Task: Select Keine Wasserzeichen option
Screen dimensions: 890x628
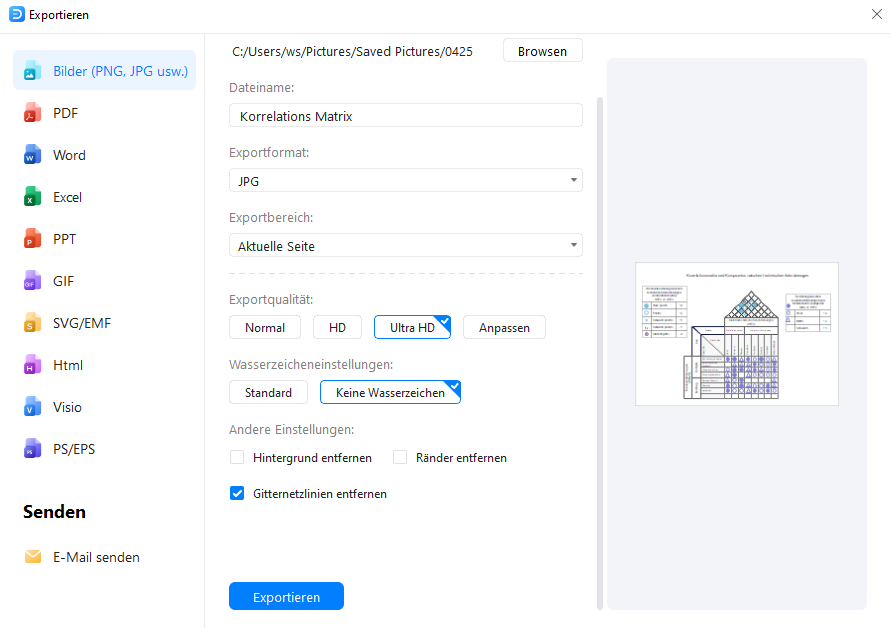Action: point(391,392)
